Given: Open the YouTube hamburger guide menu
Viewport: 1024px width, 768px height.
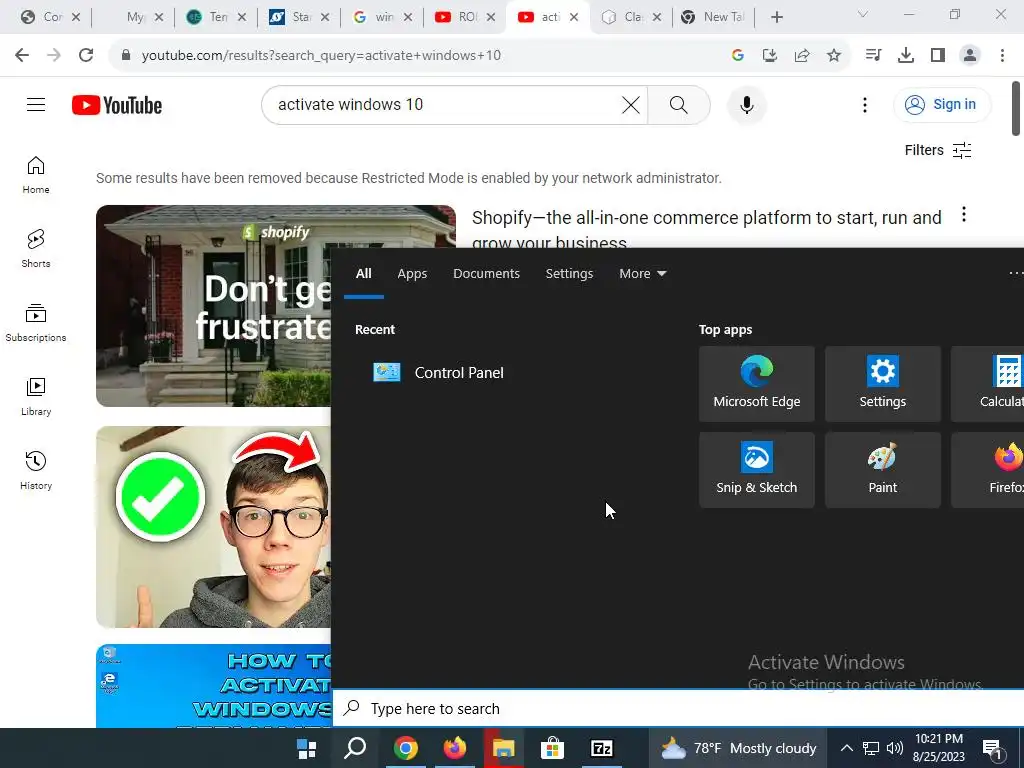Looking at the screenshot, I should 36,104.
